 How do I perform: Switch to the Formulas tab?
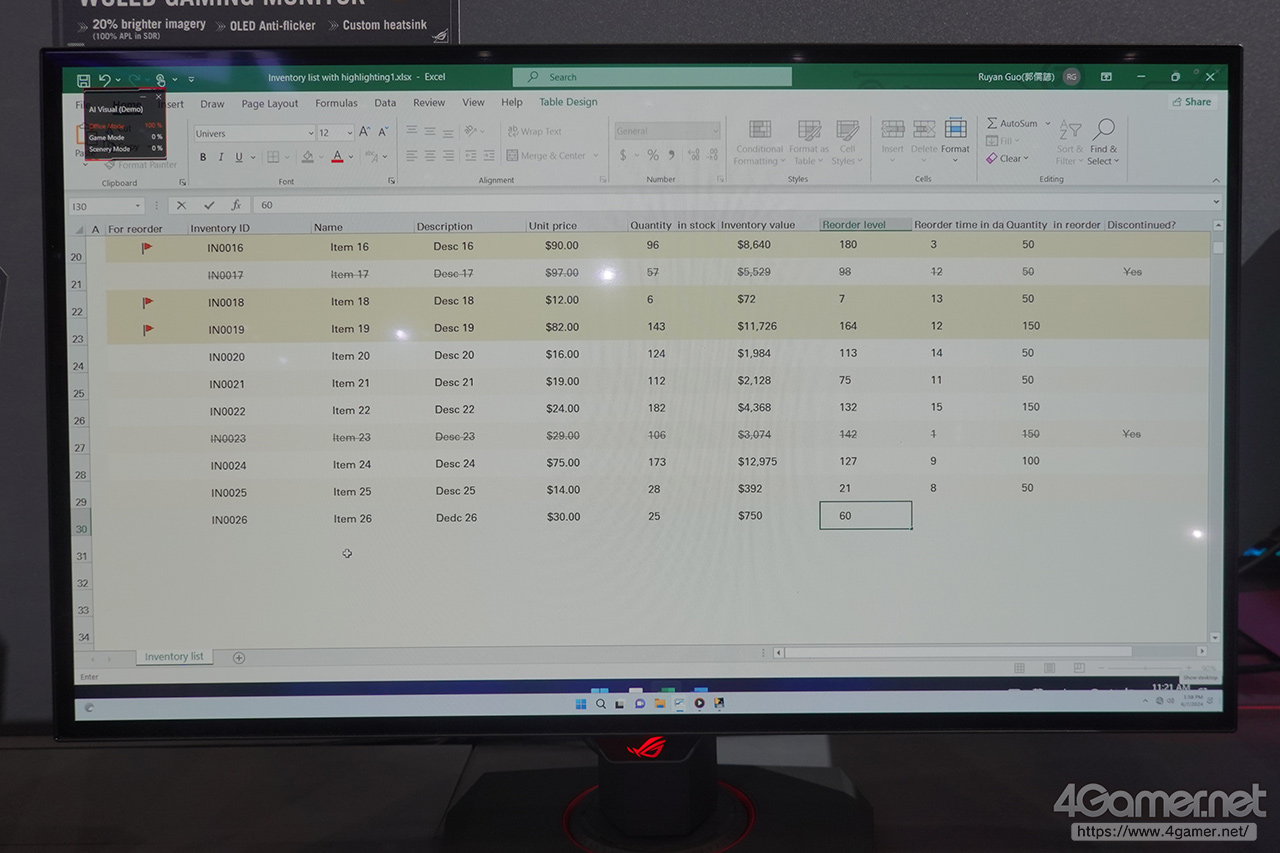[x=336, y=103]
